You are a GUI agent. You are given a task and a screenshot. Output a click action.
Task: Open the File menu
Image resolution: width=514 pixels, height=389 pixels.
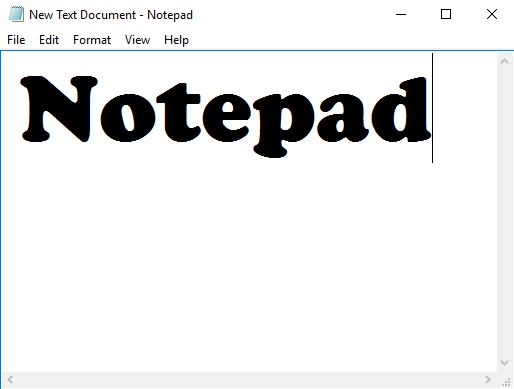click(x=16, y=40)
